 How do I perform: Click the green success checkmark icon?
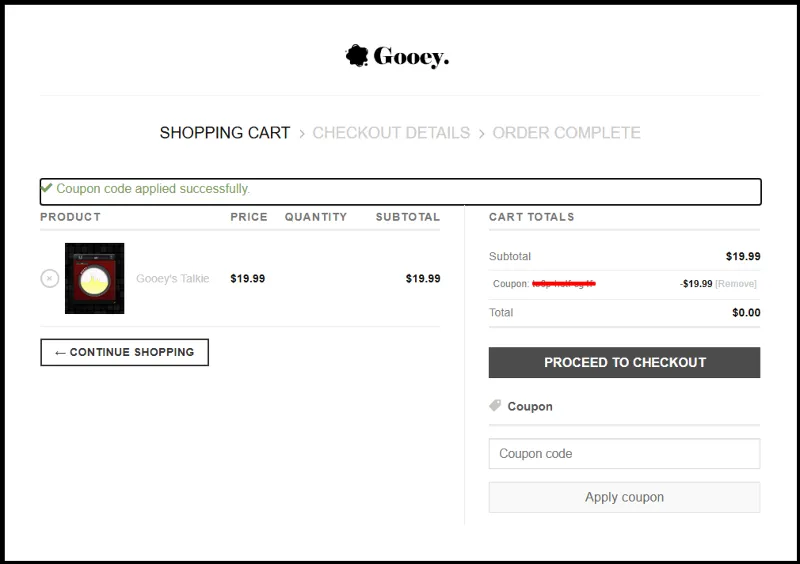point(46,188)
